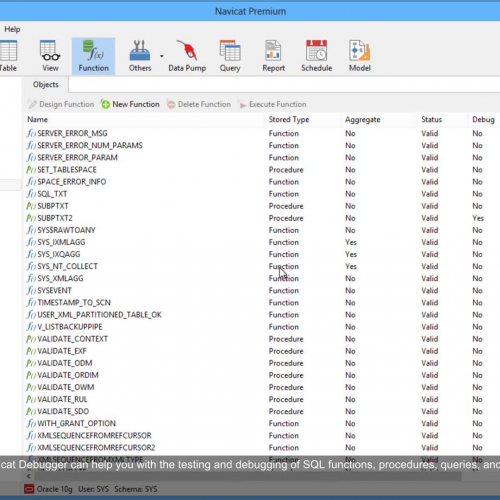Select the XMLSEQUENCEFROMREFCURSOR function name
This screenshot has width=500, height=500.
94,436
